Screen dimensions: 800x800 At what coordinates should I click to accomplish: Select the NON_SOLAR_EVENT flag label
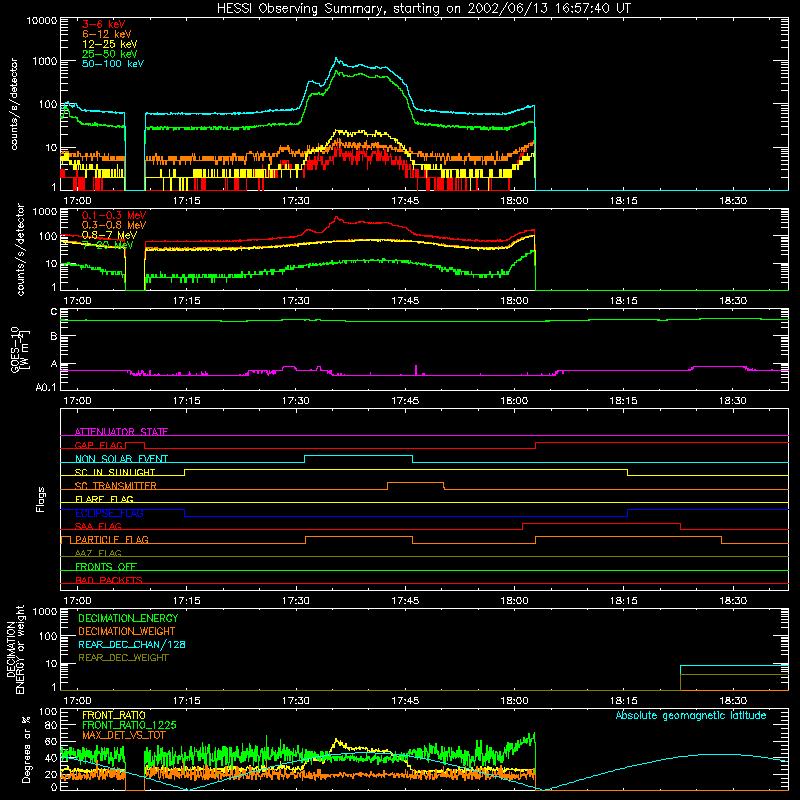pyautogui.click(x=121, y=459)
